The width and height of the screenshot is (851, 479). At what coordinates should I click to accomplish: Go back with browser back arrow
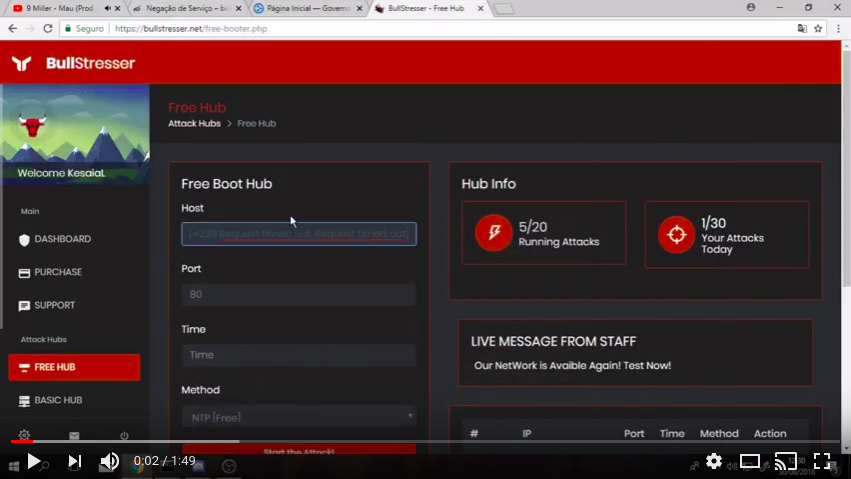click(x=13, y=28)
